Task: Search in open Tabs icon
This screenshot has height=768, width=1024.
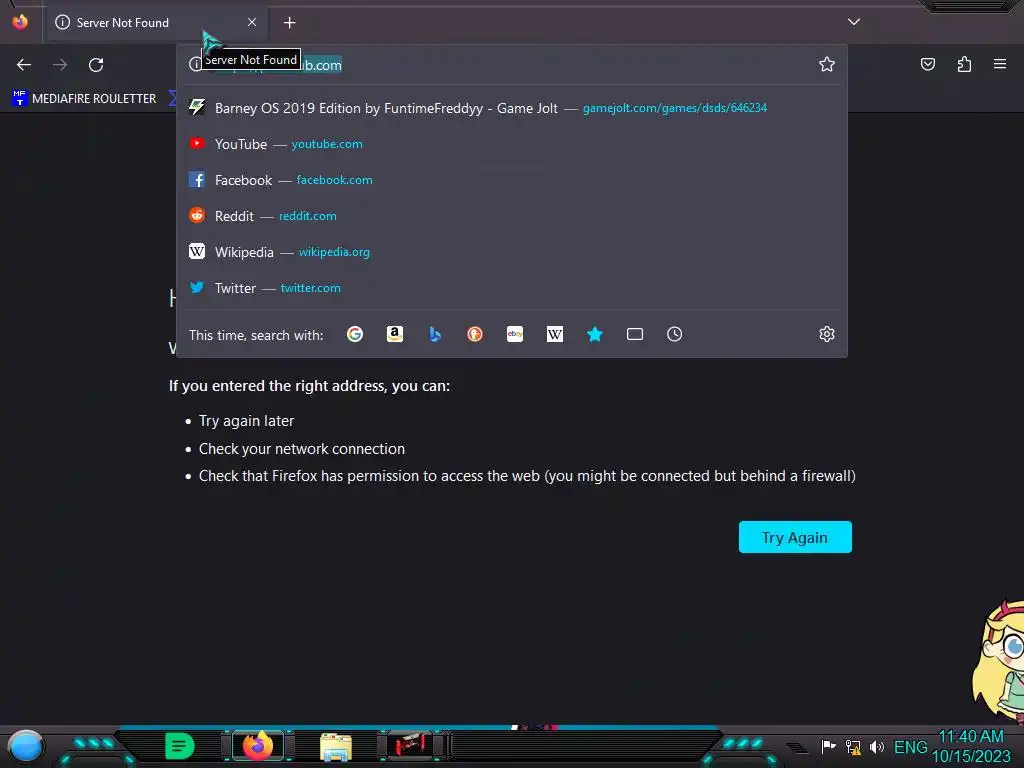Action: [x=635, y=334]
